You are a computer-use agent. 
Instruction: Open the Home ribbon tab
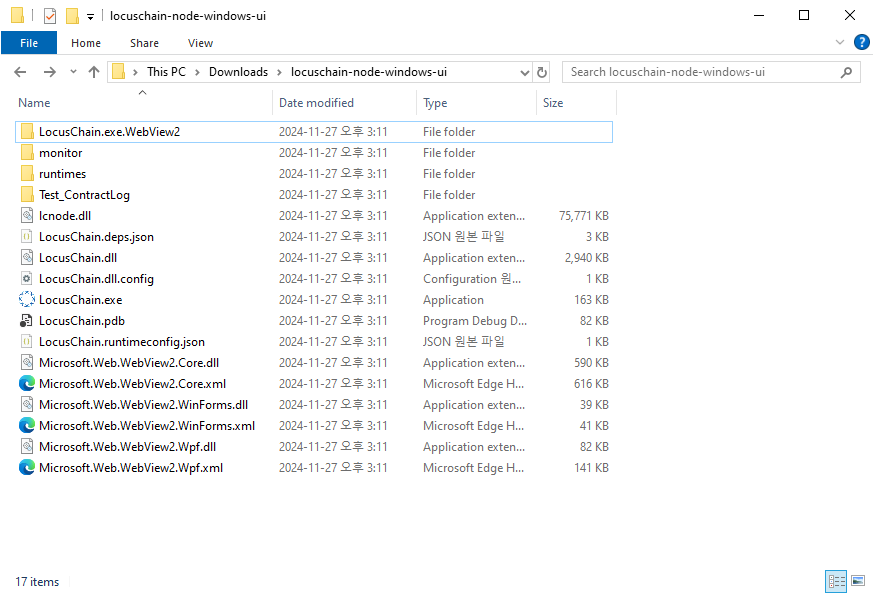coord(86,43)
